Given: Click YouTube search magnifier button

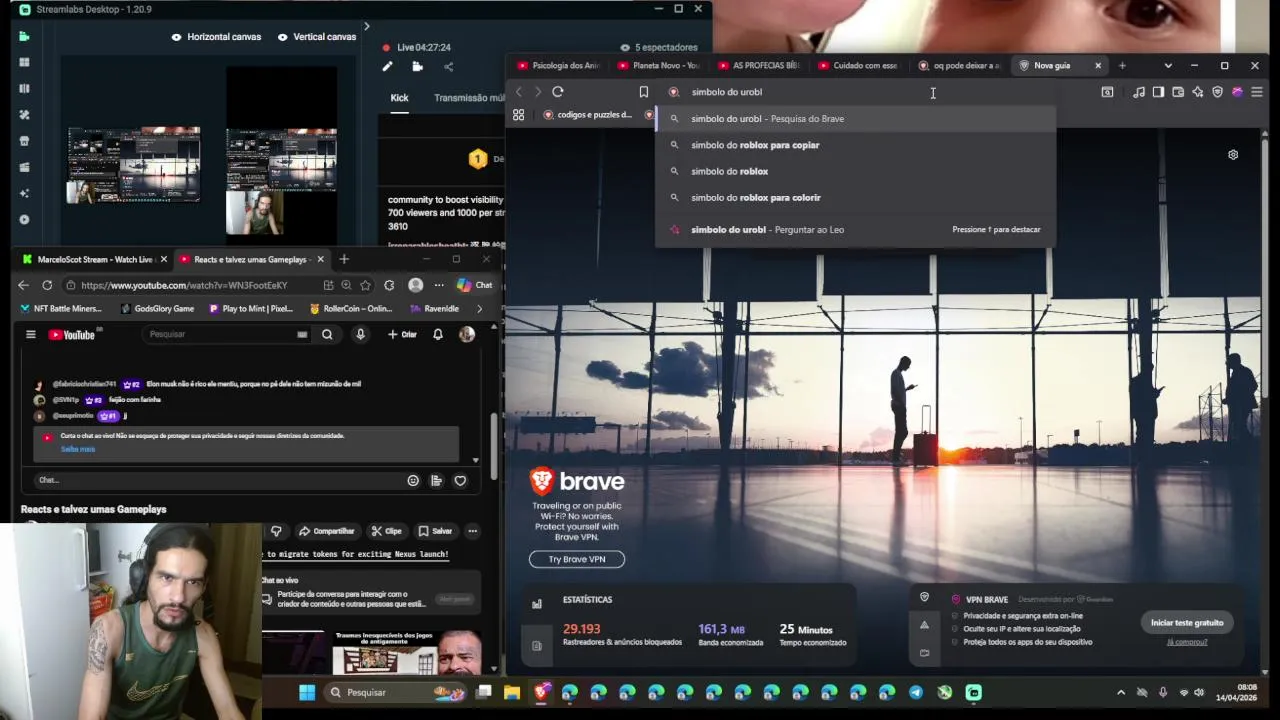Looking at the screenshot, I should tap(327, 334).
